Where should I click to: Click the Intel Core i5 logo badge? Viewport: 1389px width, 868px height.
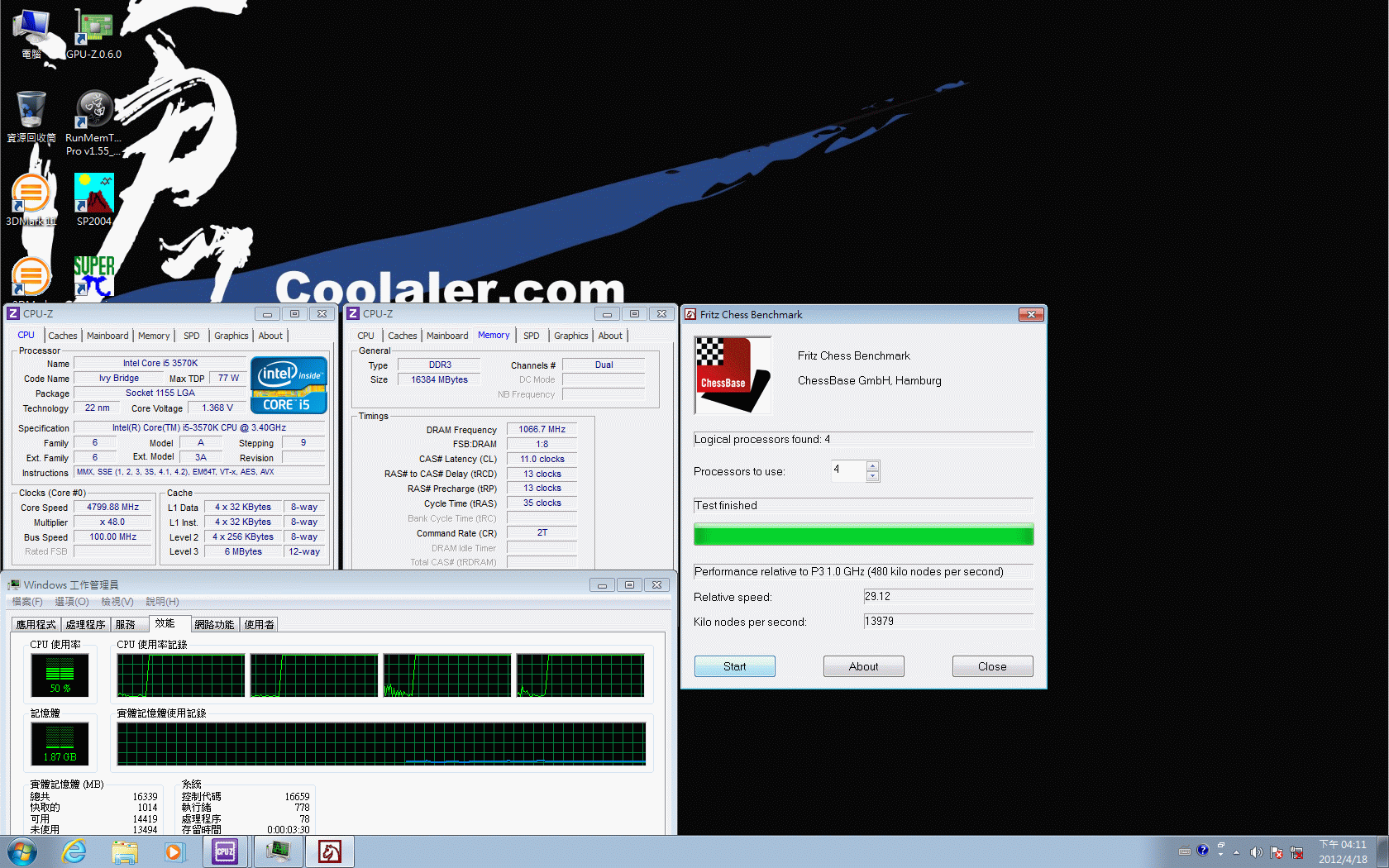(x=289, y=384)
